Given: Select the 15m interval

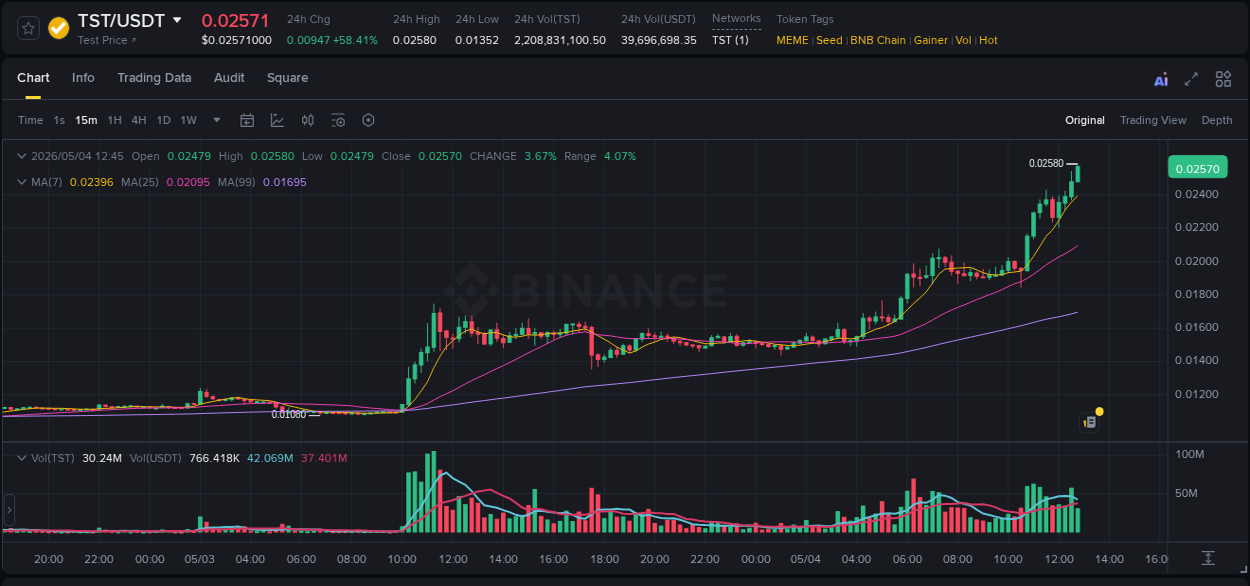Looking at the screenshot, I should (87, 120).
